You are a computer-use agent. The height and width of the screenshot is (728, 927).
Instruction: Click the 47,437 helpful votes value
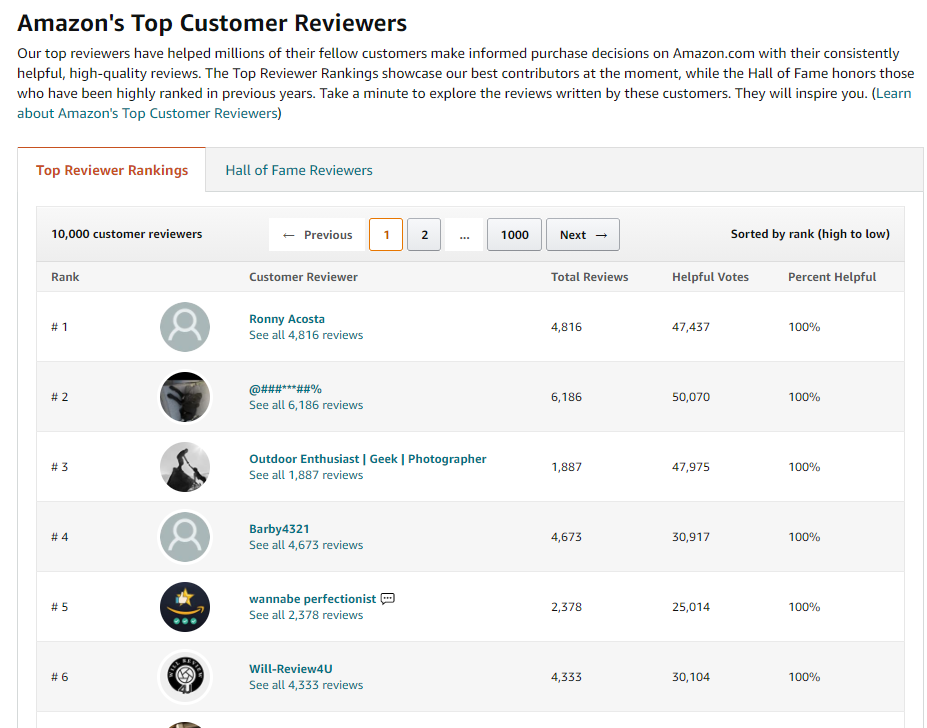[691, 327]
